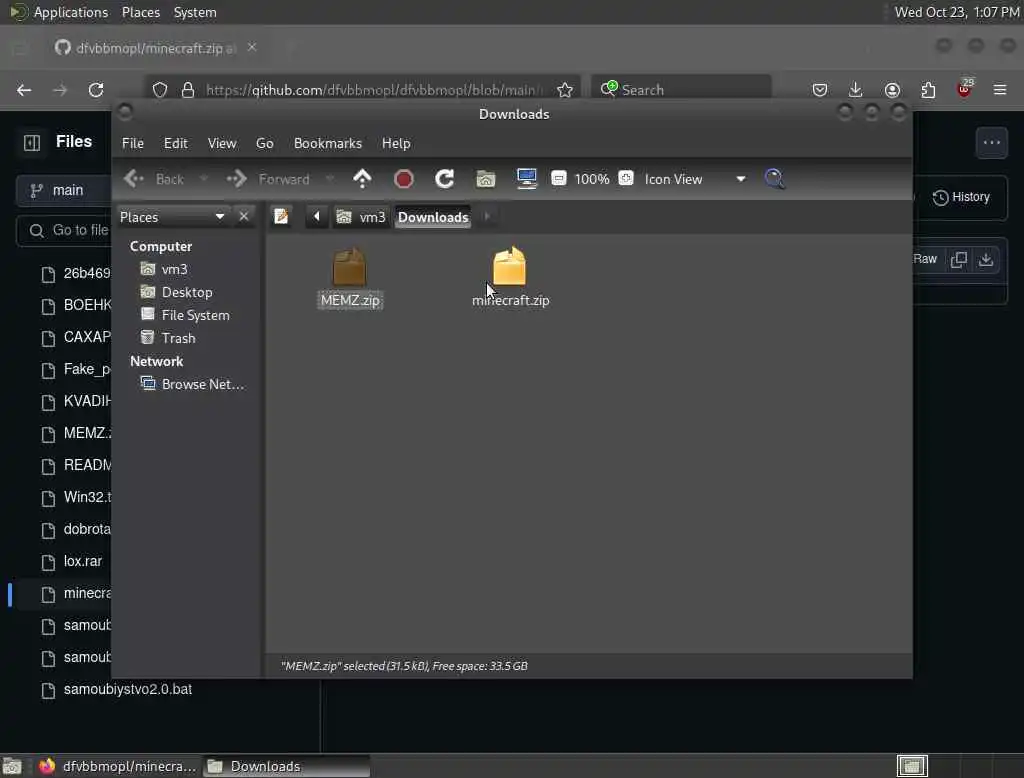
Task: Click the Firefox Search field
Action: pos(681,89)
